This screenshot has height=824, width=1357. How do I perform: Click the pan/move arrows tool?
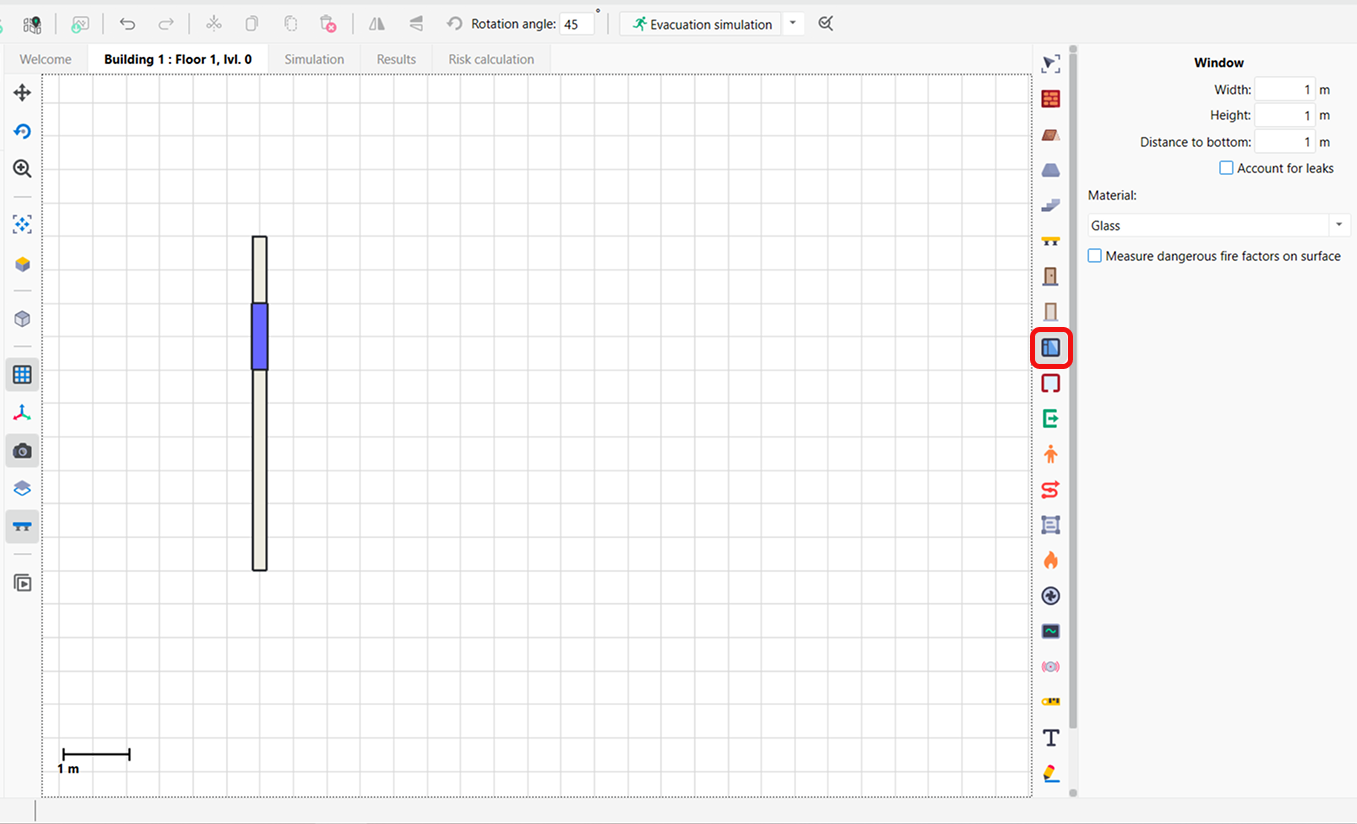tap(22, 93)
